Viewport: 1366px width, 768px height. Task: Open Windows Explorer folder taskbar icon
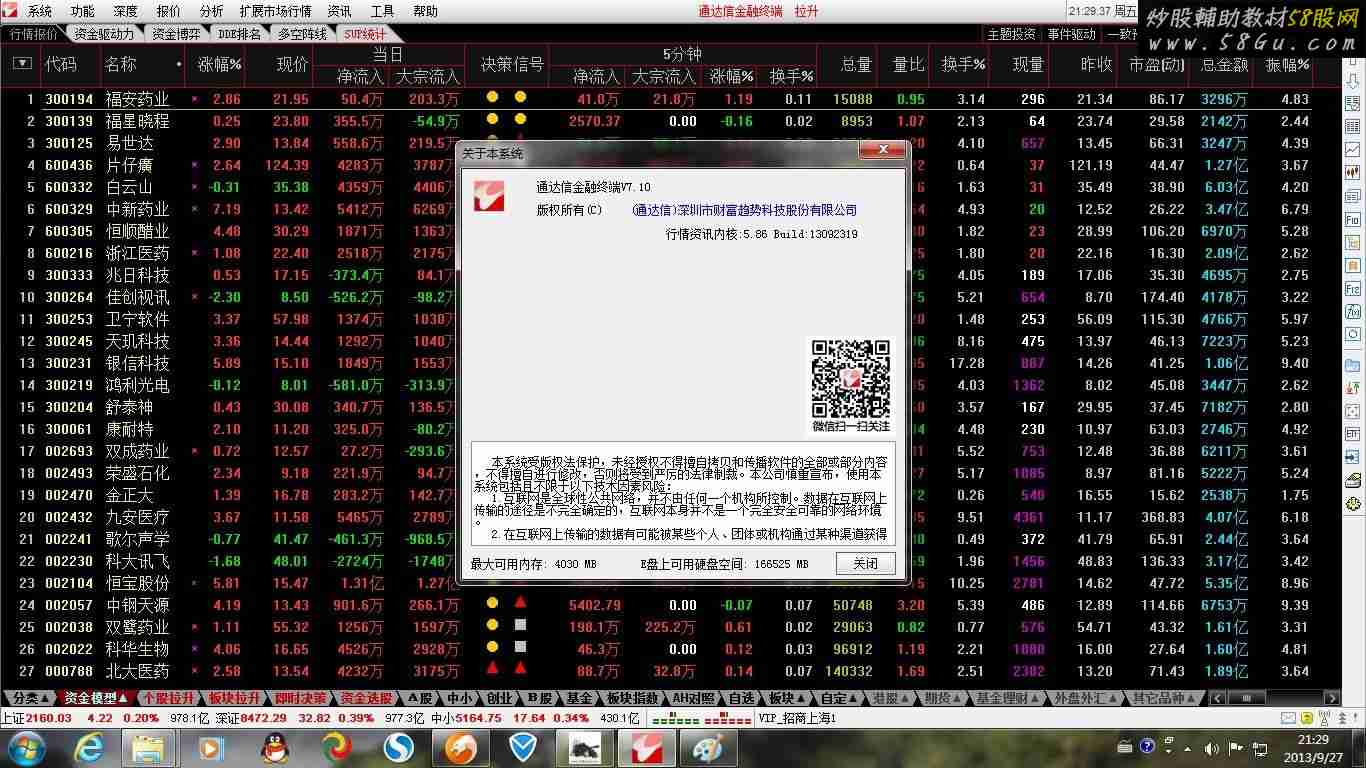148,748
